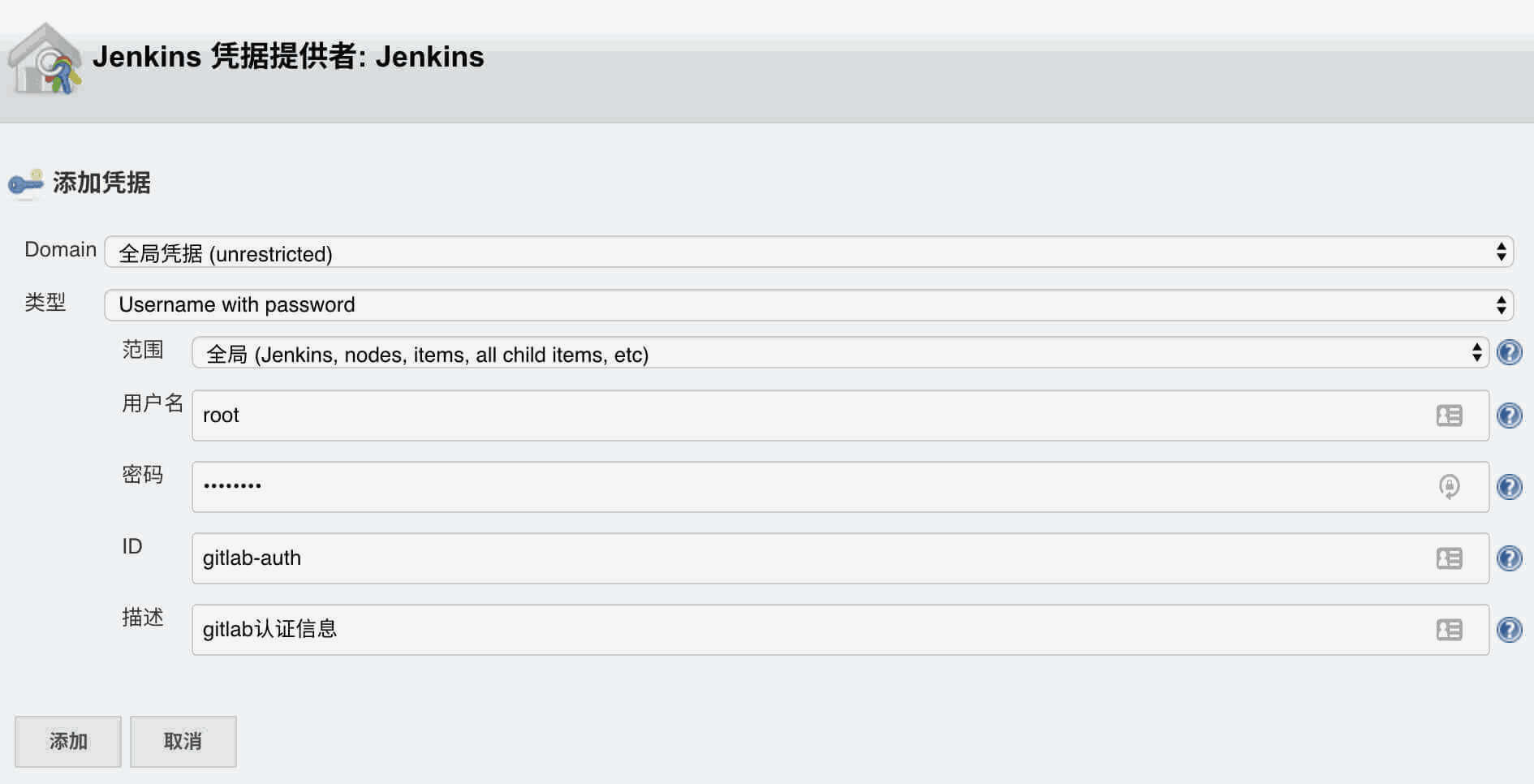Viewport: 1534px width, 784px height.
Task: Click the autofill contact icon in 用户名 field
Action: 1449,416
